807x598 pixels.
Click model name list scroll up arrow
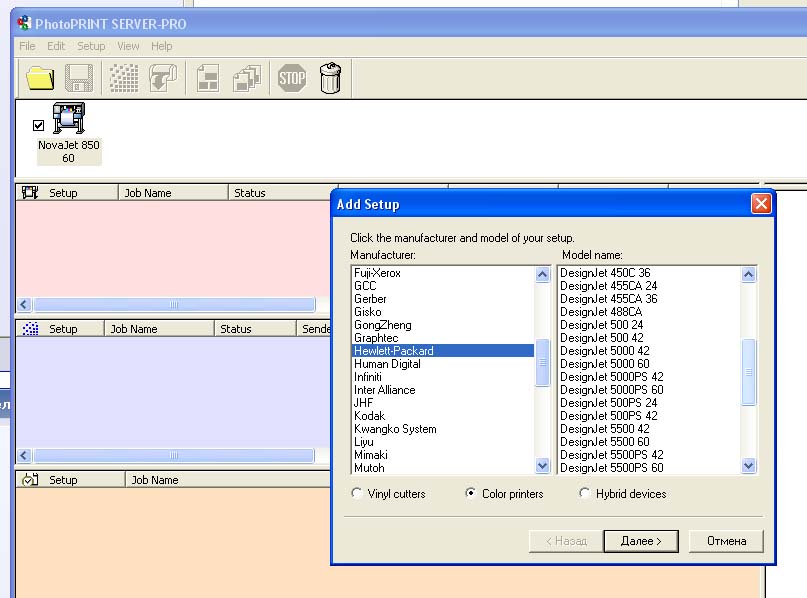point(749,274)
